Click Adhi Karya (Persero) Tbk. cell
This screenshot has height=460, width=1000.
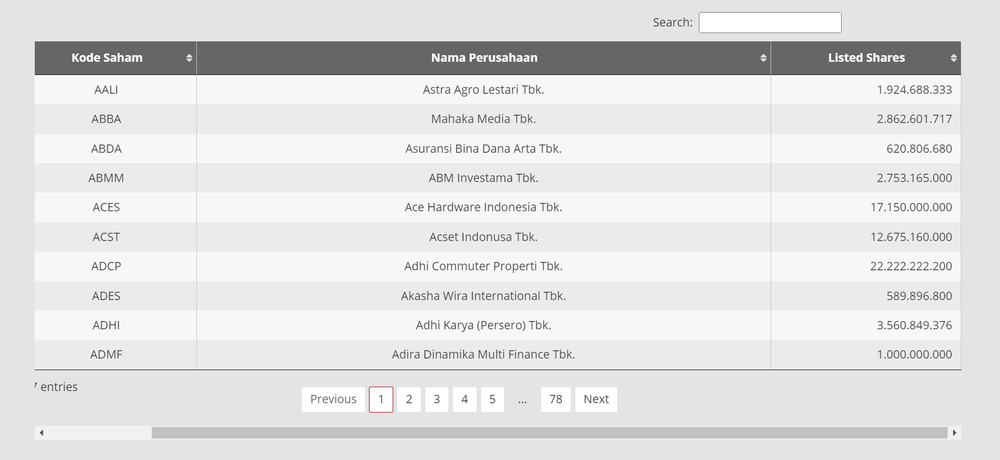483,325
